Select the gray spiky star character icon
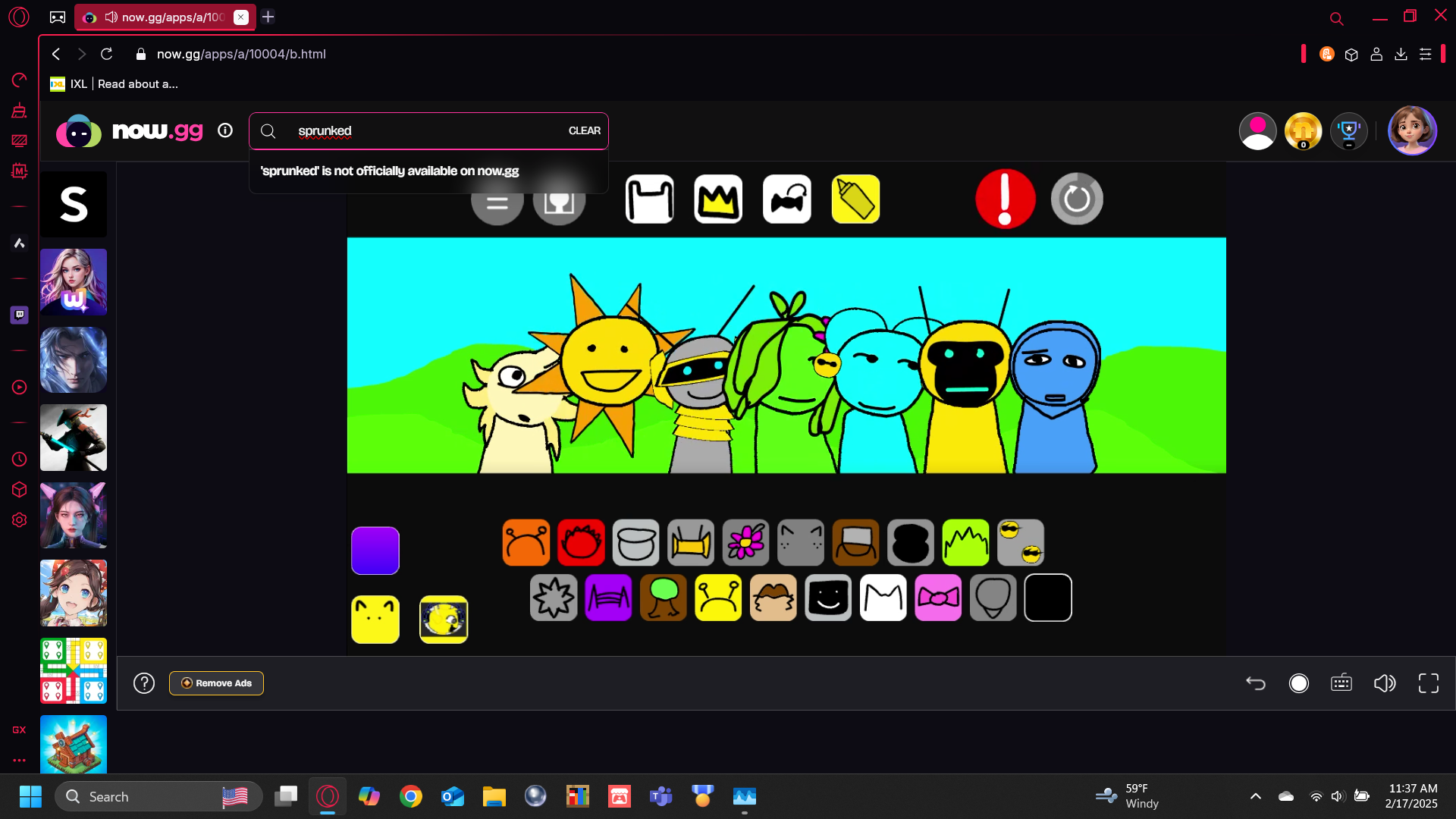Viewport: 1456px width, 819px height. tap(554, 598)
